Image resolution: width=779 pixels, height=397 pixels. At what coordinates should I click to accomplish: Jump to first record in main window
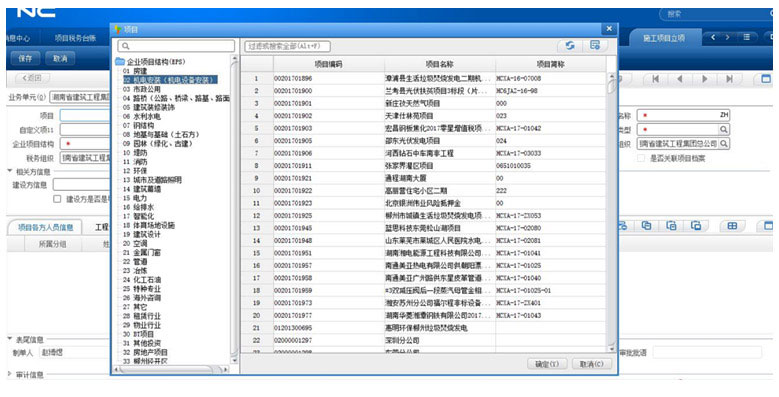(655, 79)
